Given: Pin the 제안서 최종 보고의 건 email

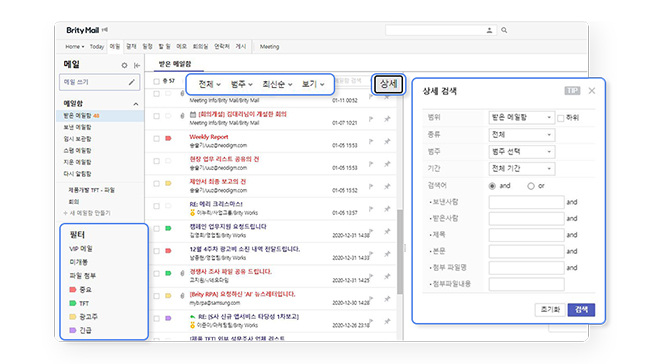Looking at the screenshot, I should click(x=387, y=186).
